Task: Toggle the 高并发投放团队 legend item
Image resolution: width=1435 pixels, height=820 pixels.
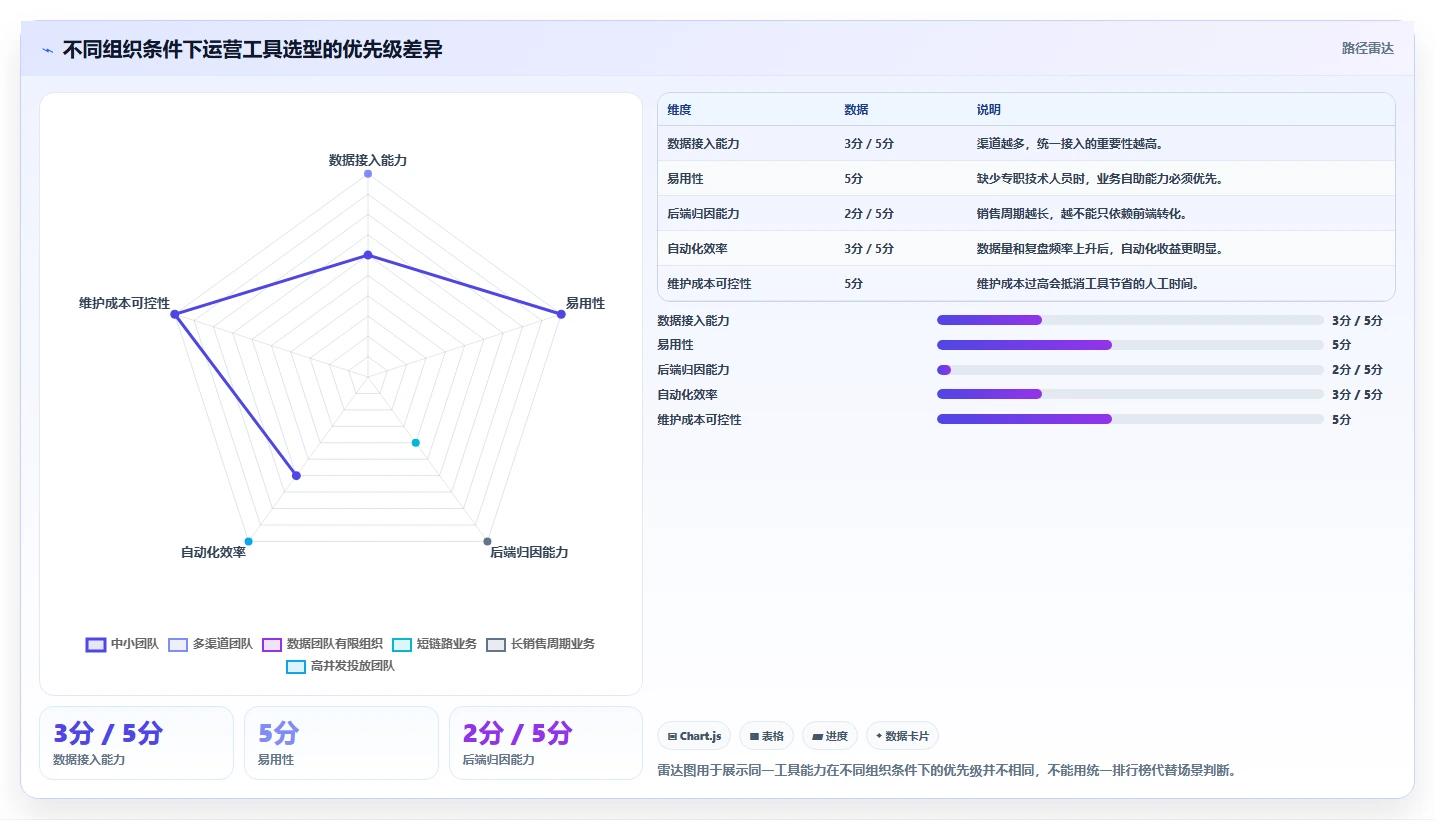Action: point(340,666)
